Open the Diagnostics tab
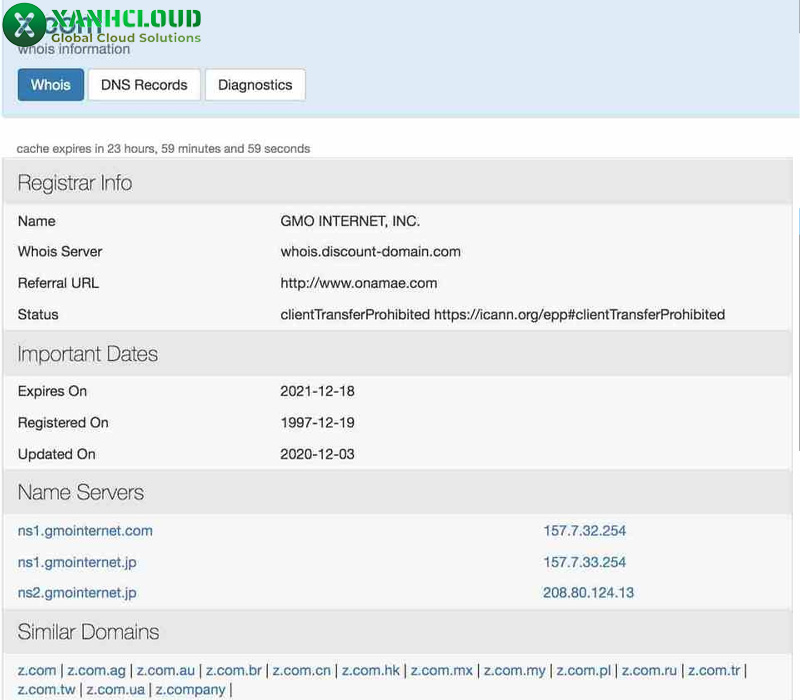 click(255, 85)
